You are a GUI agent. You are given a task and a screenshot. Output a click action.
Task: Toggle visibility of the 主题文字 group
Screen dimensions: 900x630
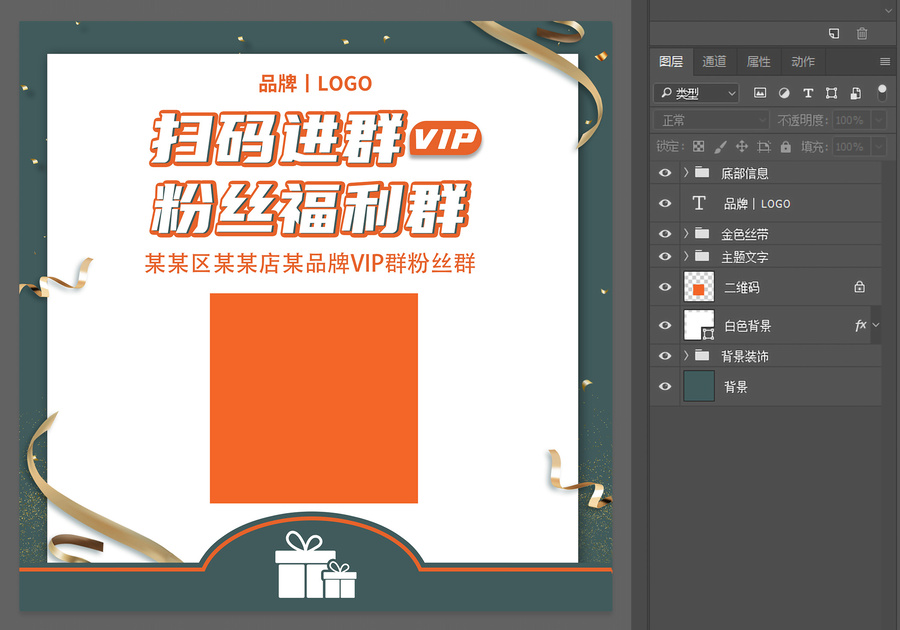665,256
